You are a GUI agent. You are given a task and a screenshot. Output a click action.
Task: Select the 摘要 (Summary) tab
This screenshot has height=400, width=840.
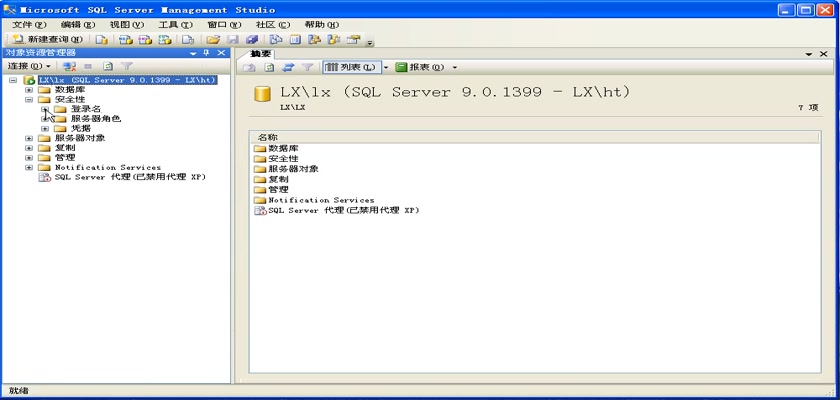[x=261, y=54]
